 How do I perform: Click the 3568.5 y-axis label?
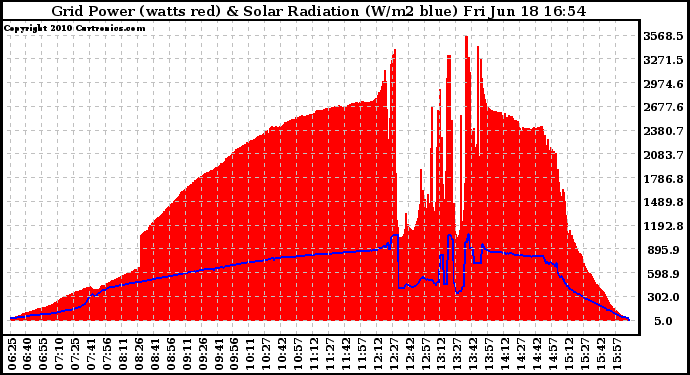point(663,36)
